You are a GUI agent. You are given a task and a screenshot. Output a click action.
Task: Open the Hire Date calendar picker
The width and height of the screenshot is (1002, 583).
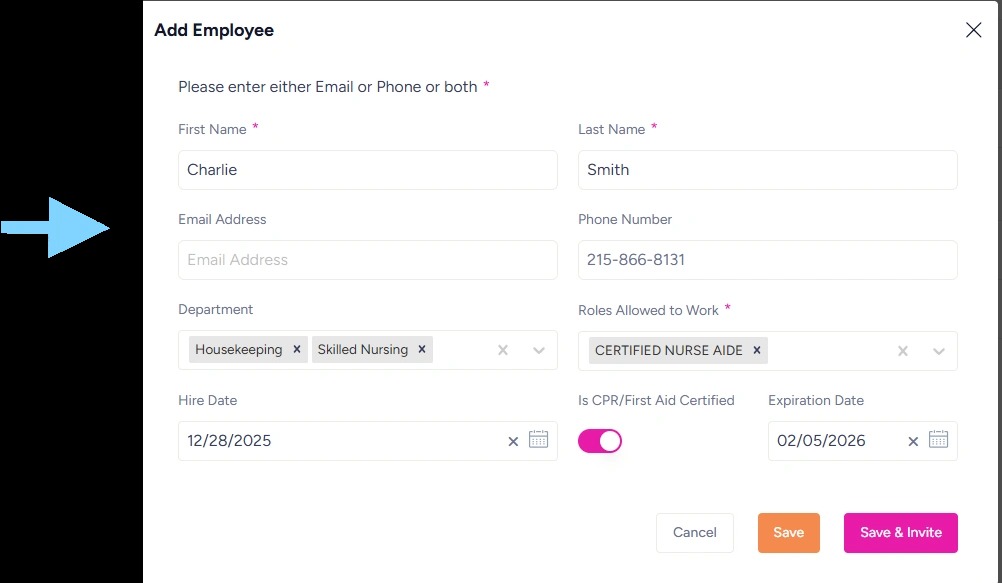click(538, 440)
